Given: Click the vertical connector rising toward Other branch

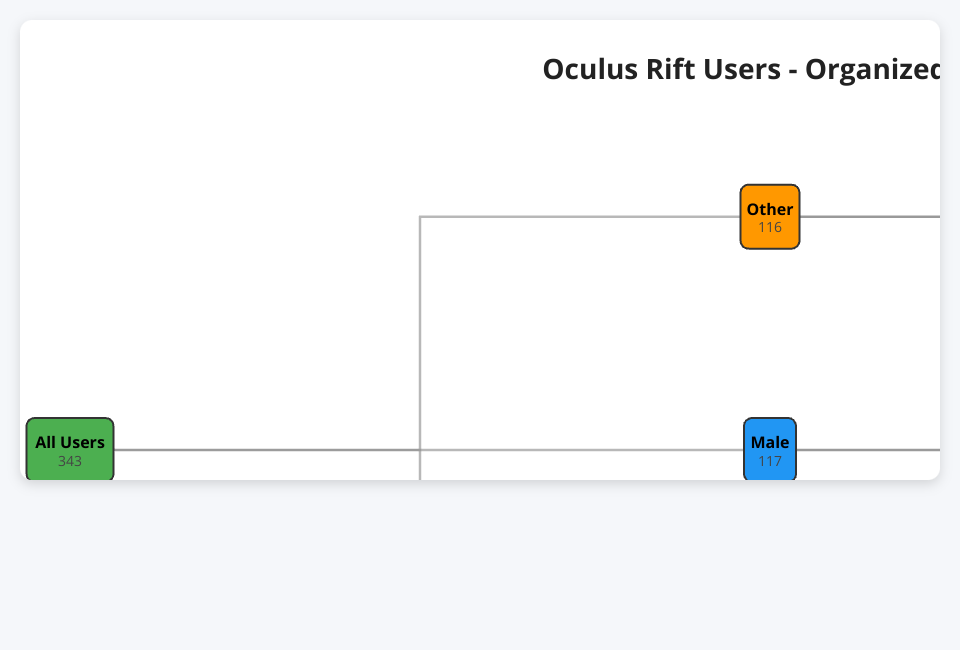Looking at the screenshot, I should click(420, 330).
